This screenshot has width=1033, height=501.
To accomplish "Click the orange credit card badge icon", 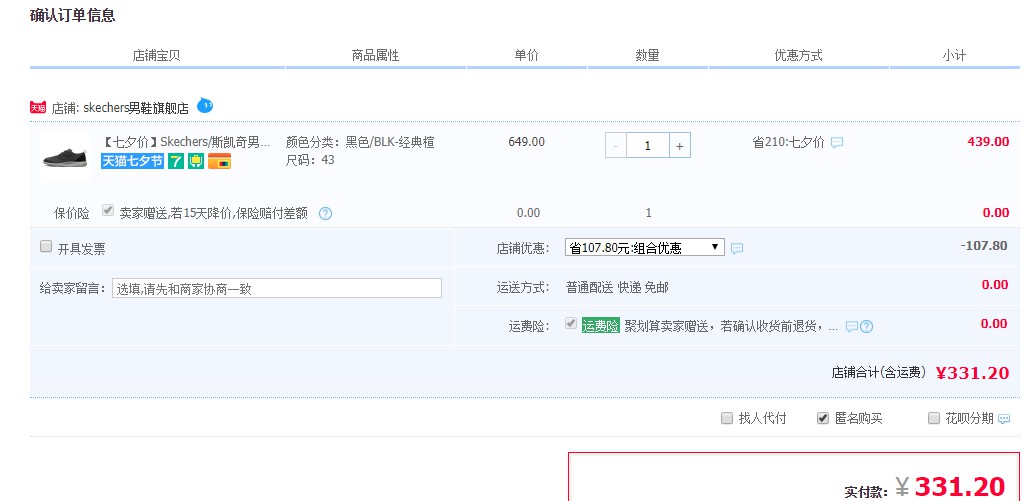I will 219,161.
